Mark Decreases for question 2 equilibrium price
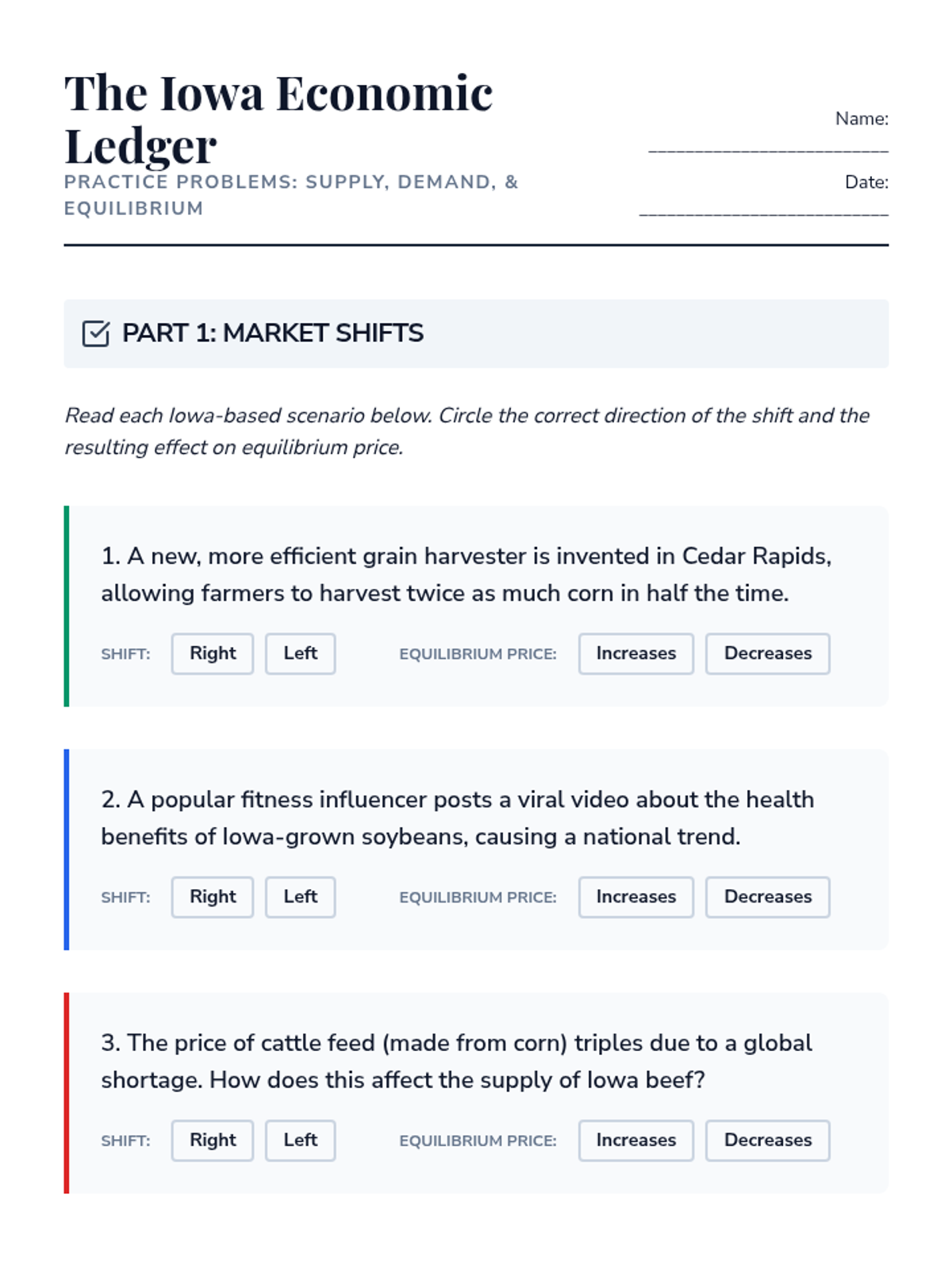Image resolution: width=952 pixels, height=1270 pixels. (x=767, y=897)
